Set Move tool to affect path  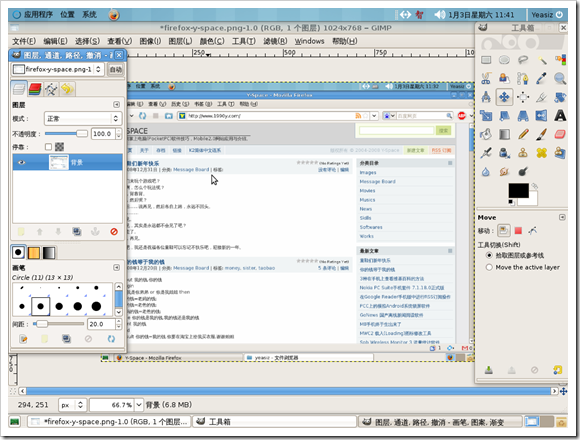point(533,231)
